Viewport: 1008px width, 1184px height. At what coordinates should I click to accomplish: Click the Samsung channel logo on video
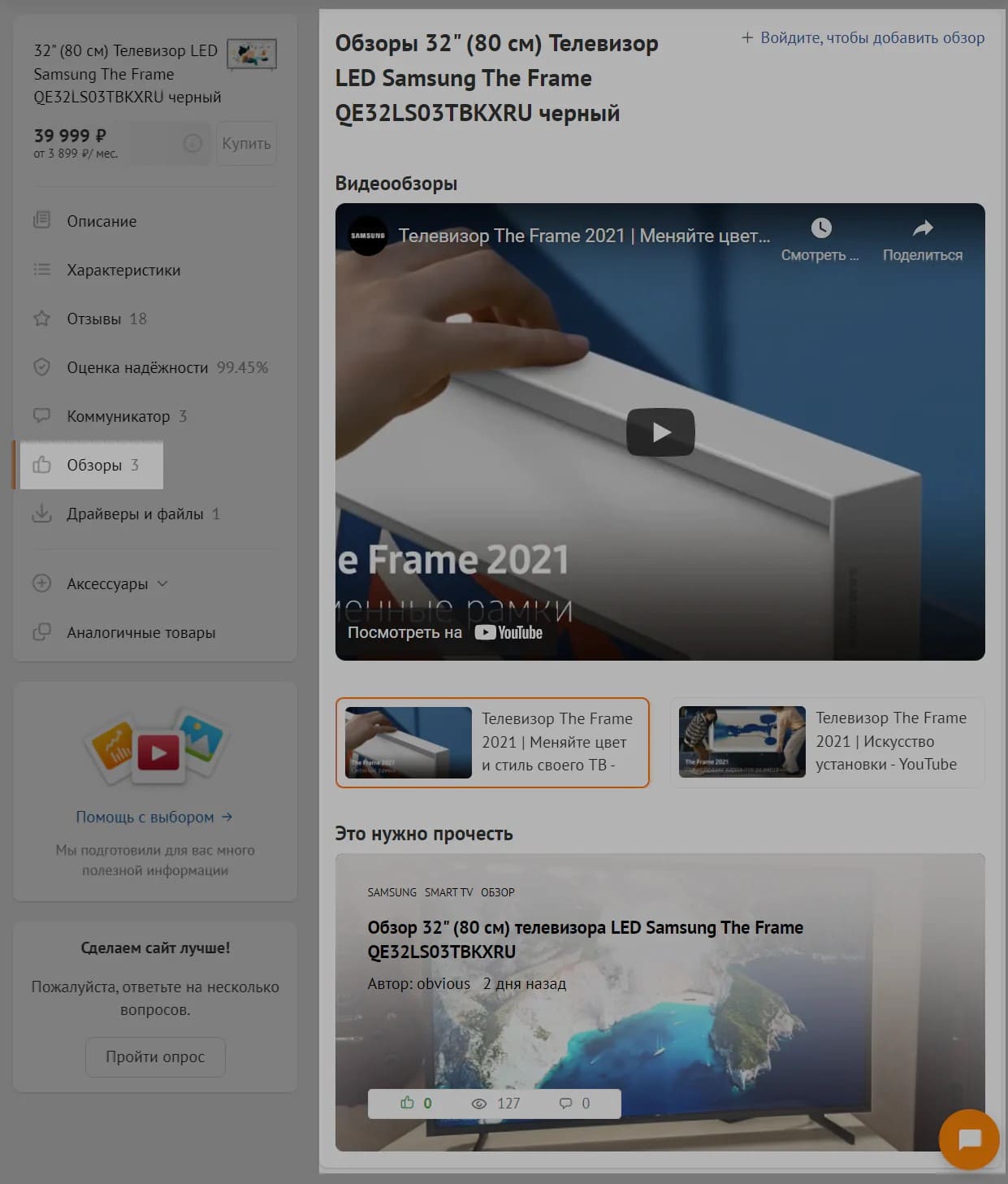(367, 236)
